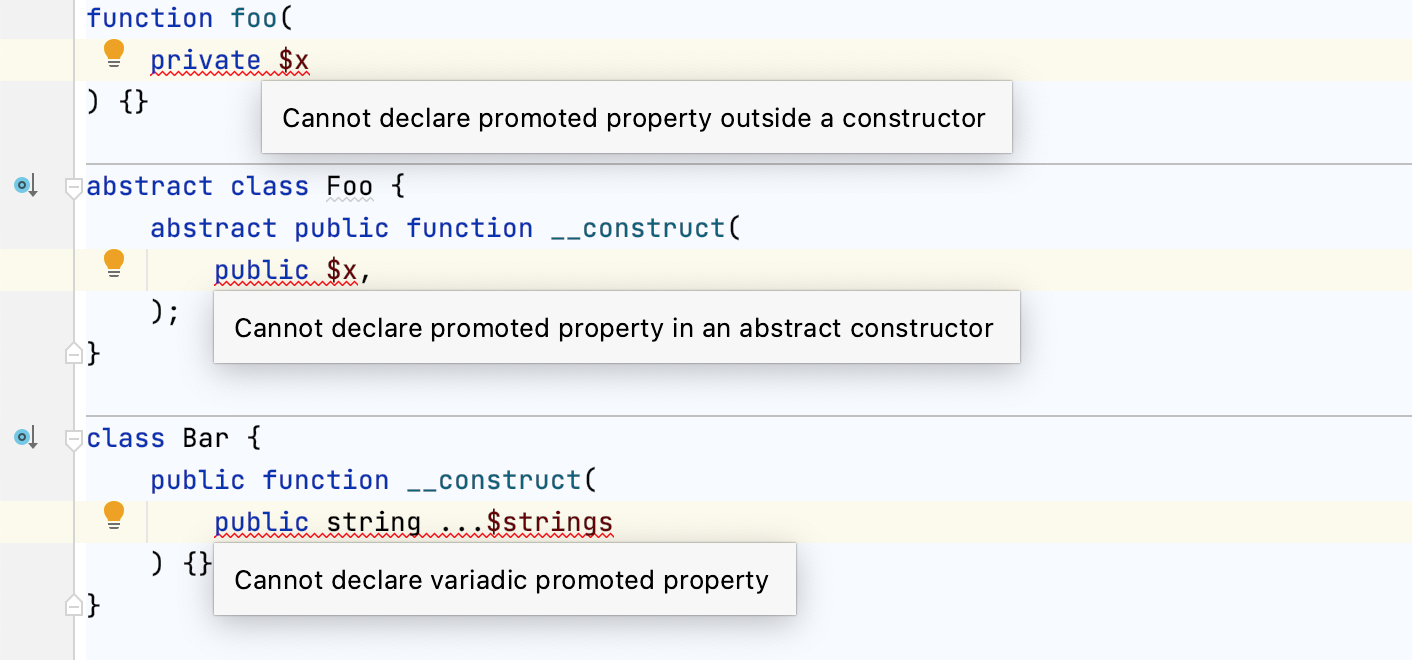Click tooltip "Cannot declare promoted property outside a constructor"
This screenshot has width=1412, height=660.
point(636,117)
